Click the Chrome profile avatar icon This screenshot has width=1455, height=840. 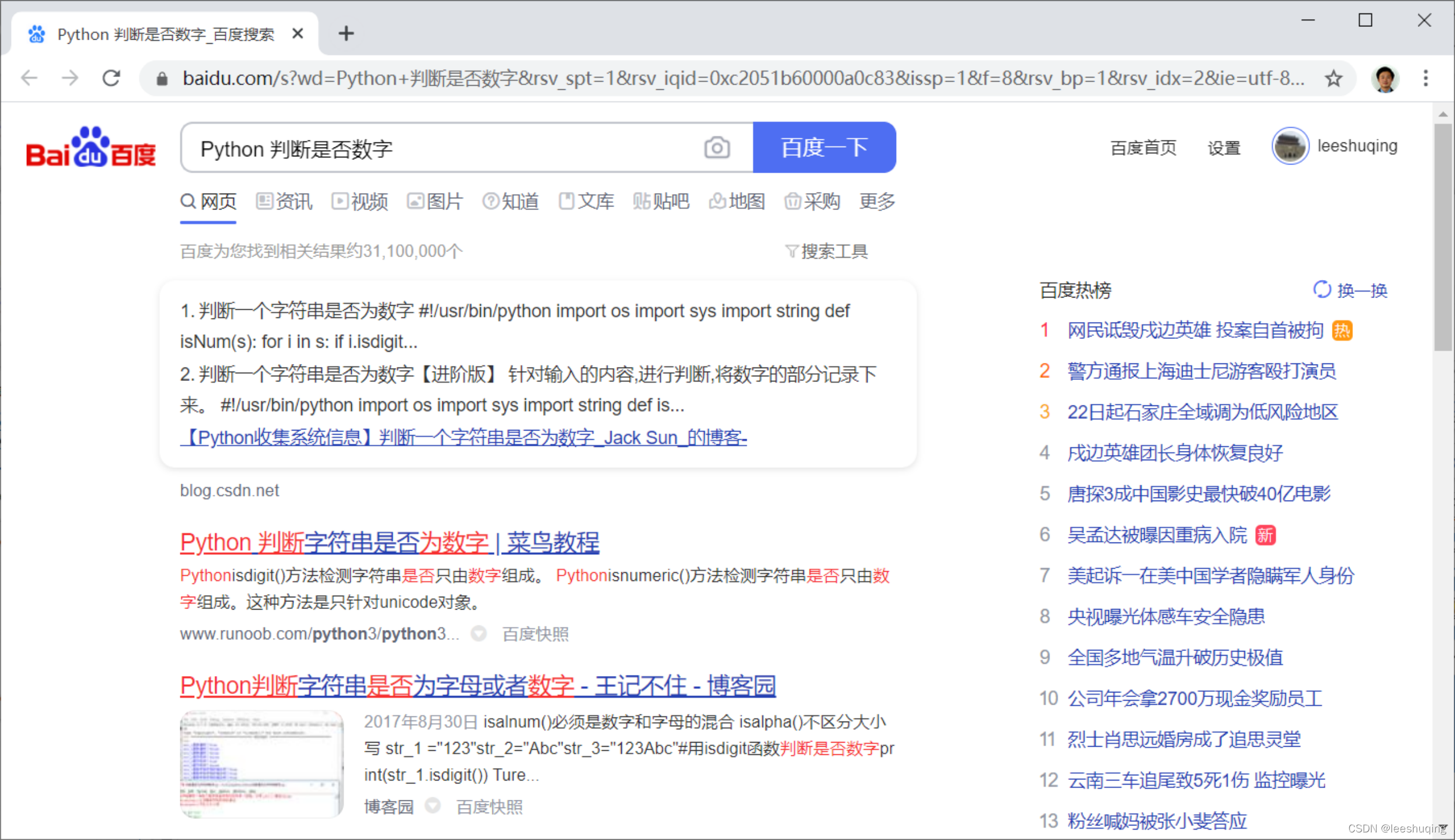click(x=1385, y=78)
